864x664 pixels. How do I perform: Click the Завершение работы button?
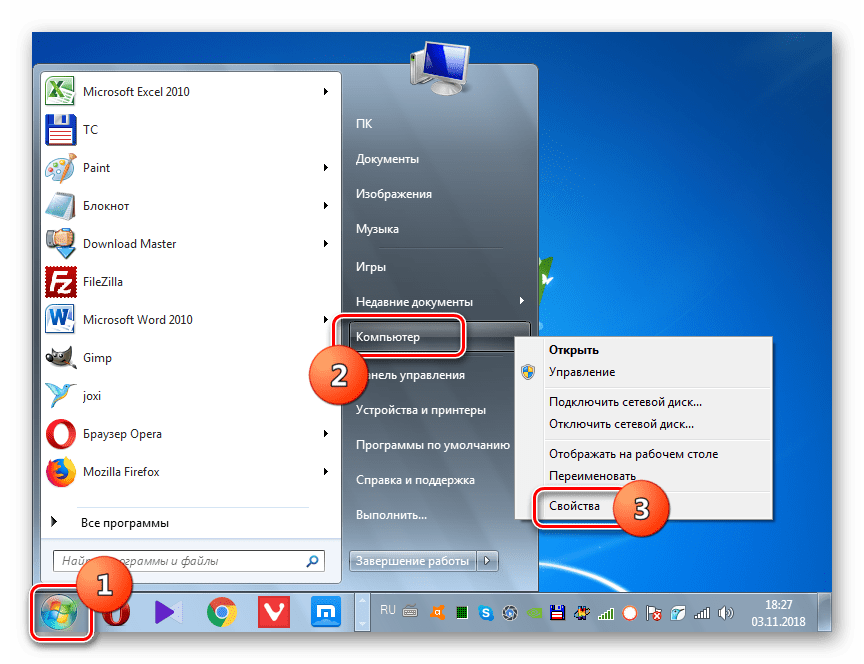413,561
